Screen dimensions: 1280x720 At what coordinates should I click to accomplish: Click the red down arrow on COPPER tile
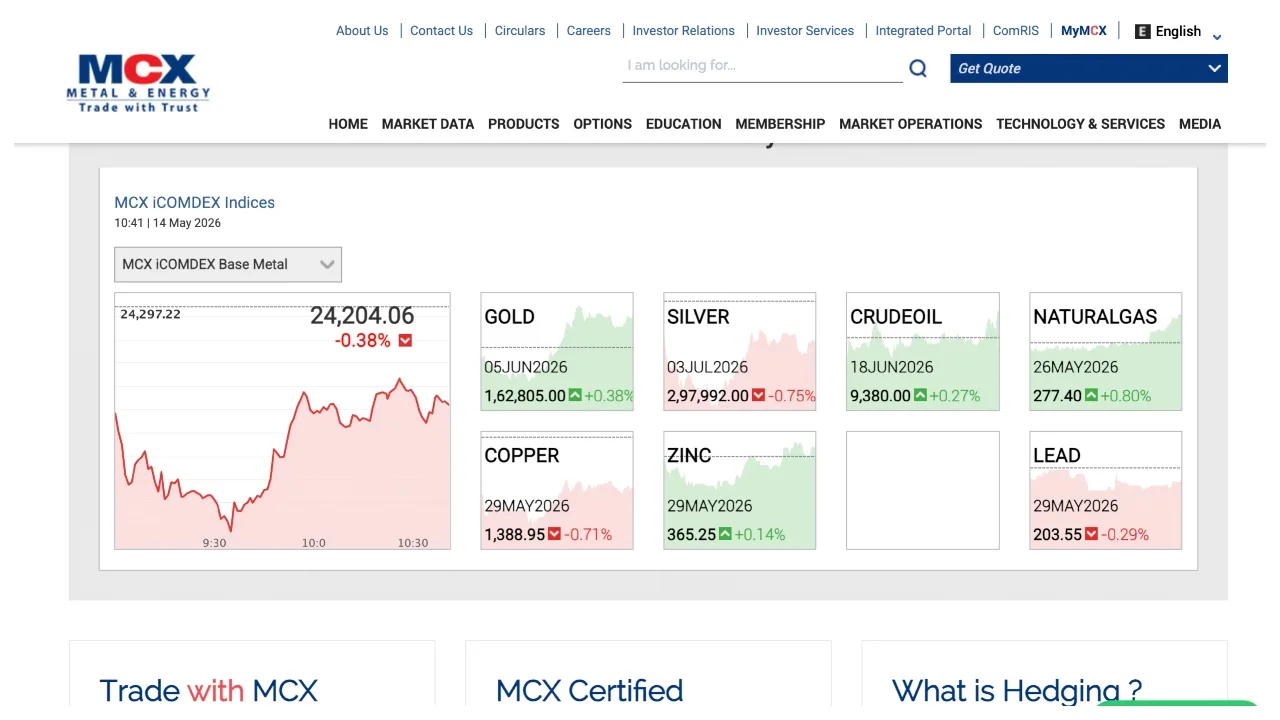554,534
